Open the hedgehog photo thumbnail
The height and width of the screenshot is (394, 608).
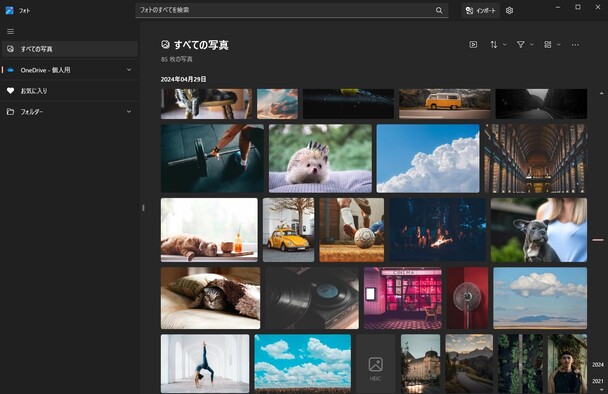coord(320,158)
